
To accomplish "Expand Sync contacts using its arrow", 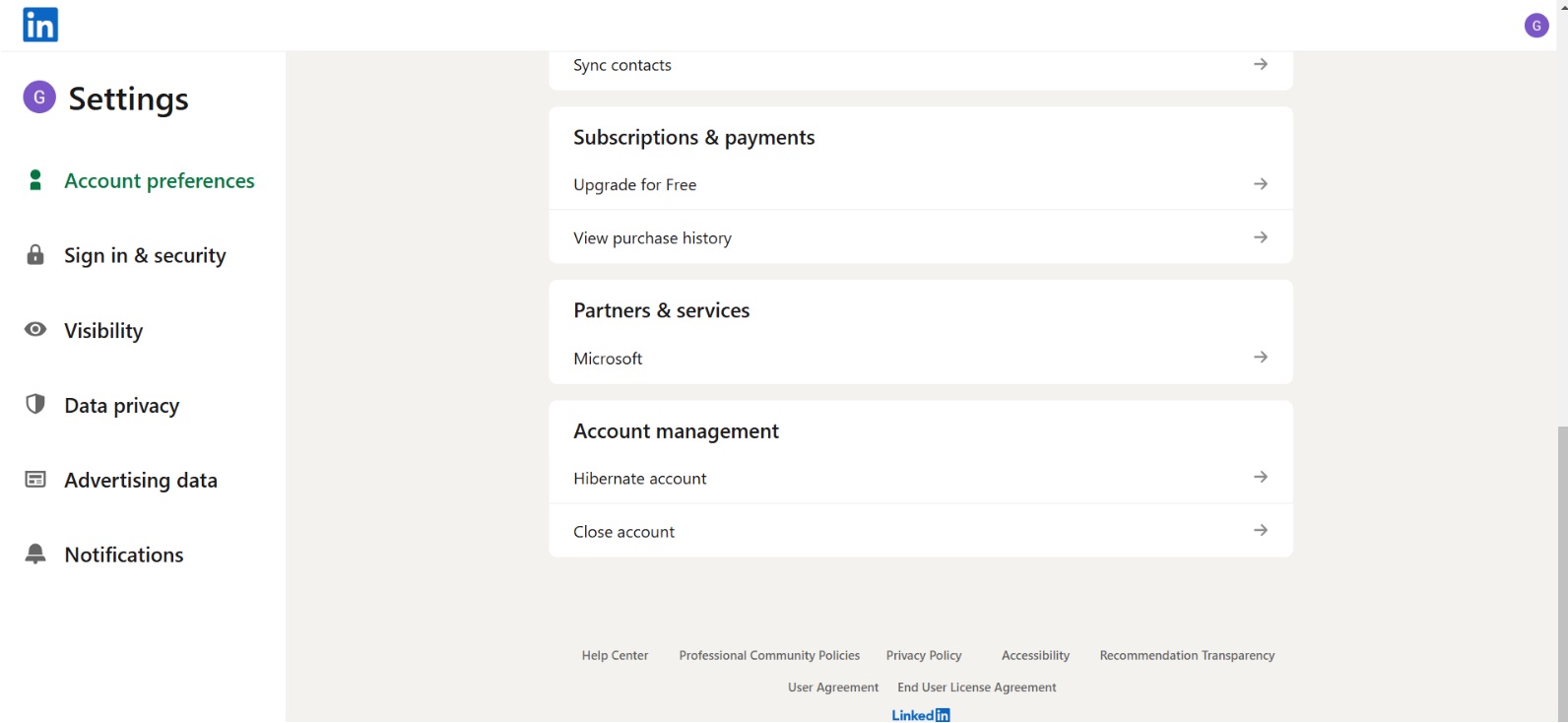I will pyautogui.click(x=1260, y=64).
